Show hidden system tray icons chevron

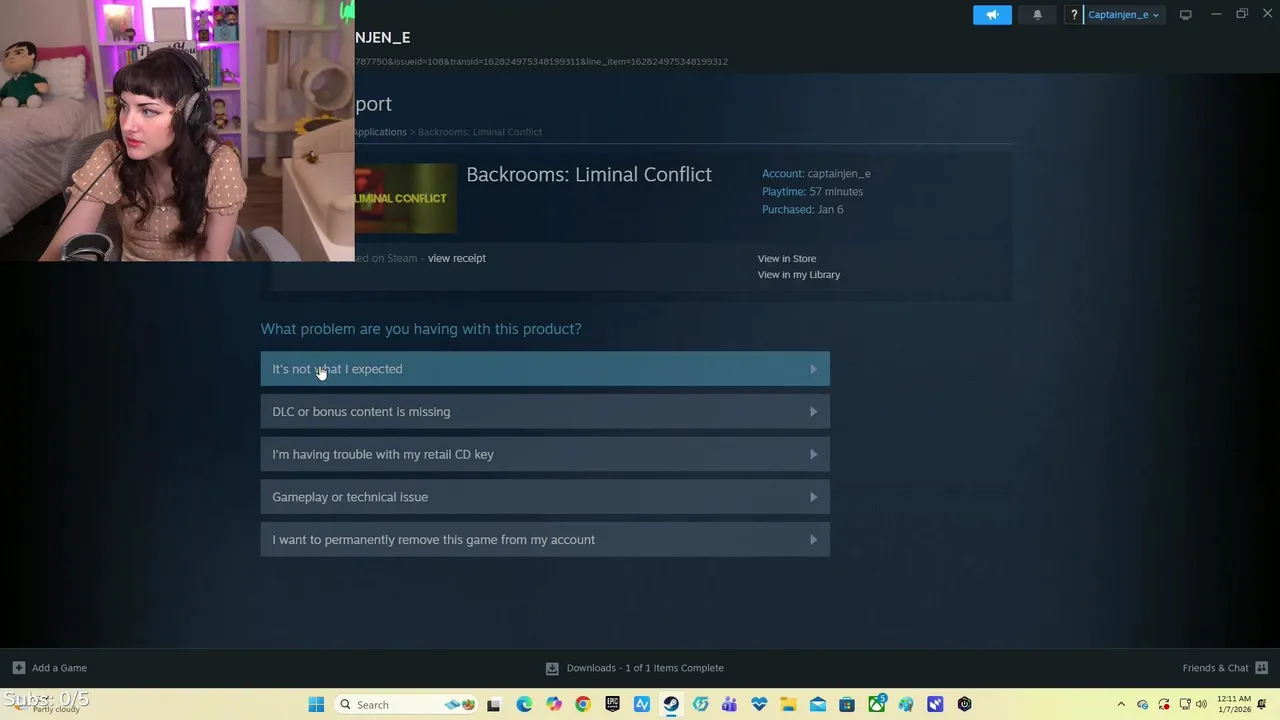click(x=1121, y=705)
